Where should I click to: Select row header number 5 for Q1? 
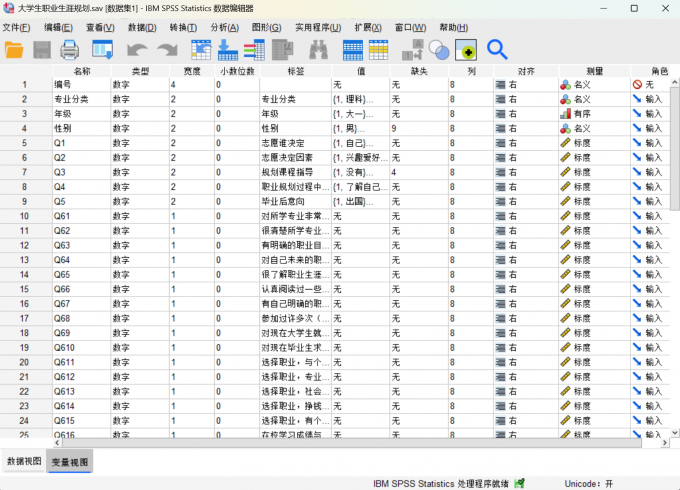point(24,143)
